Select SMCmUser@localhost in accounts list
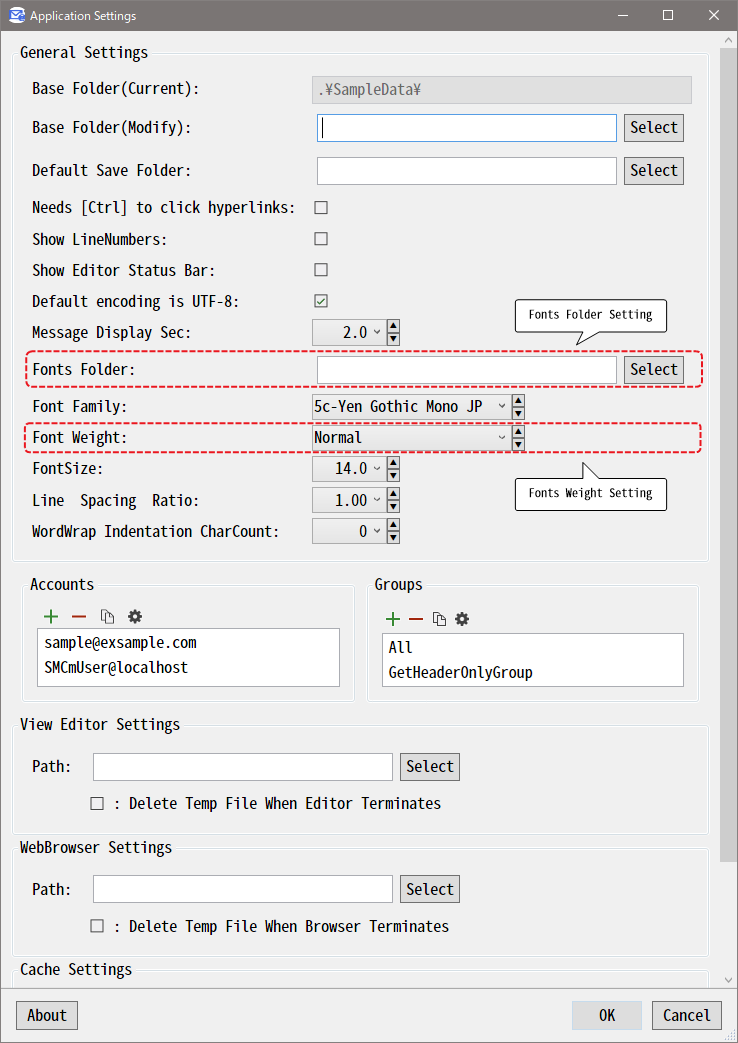The image size is (738, 1043). pyautogui.click(x=116, y=667)
